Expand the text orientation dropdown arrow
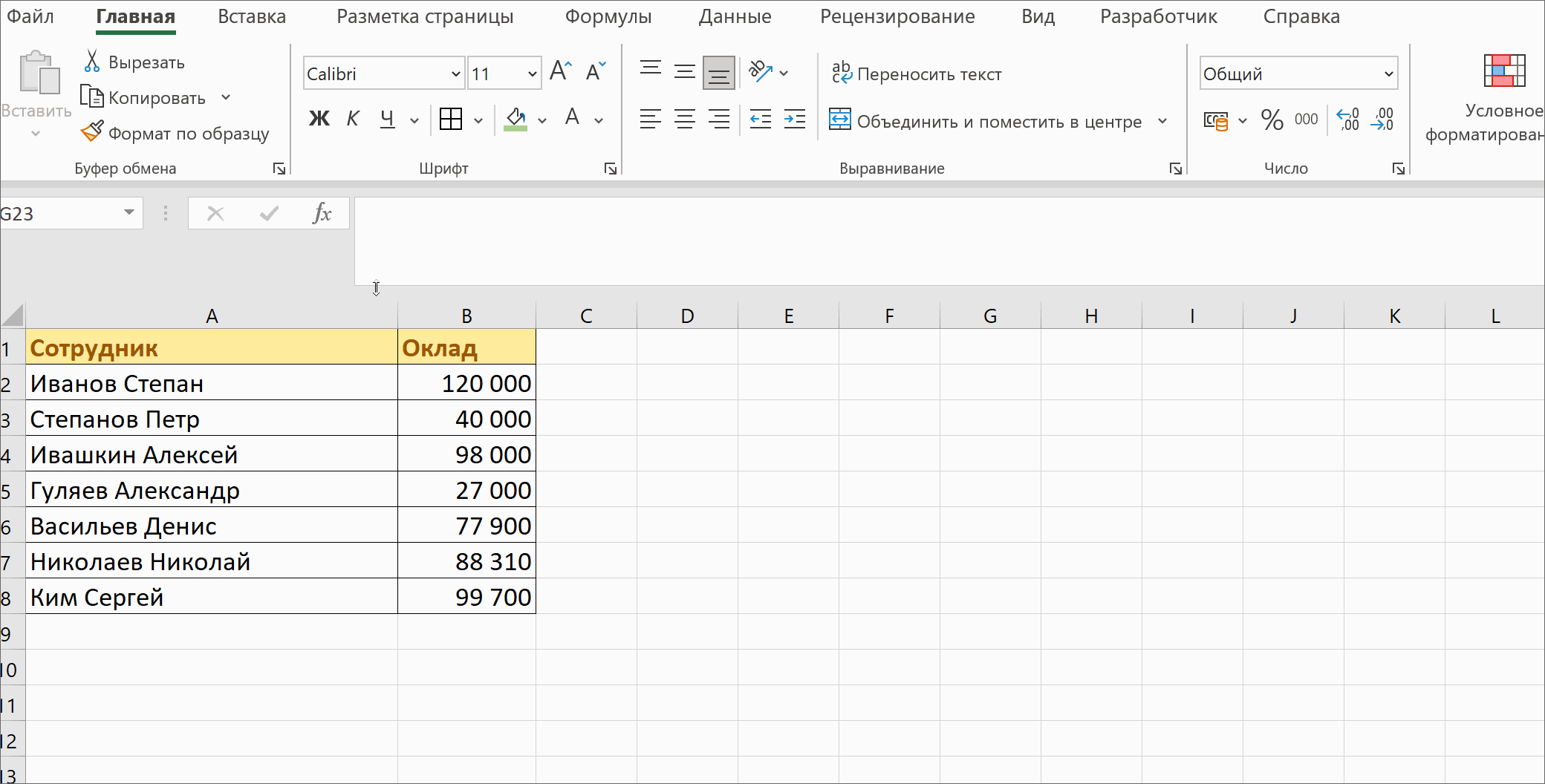1545x784 pixels. (784, 73)
